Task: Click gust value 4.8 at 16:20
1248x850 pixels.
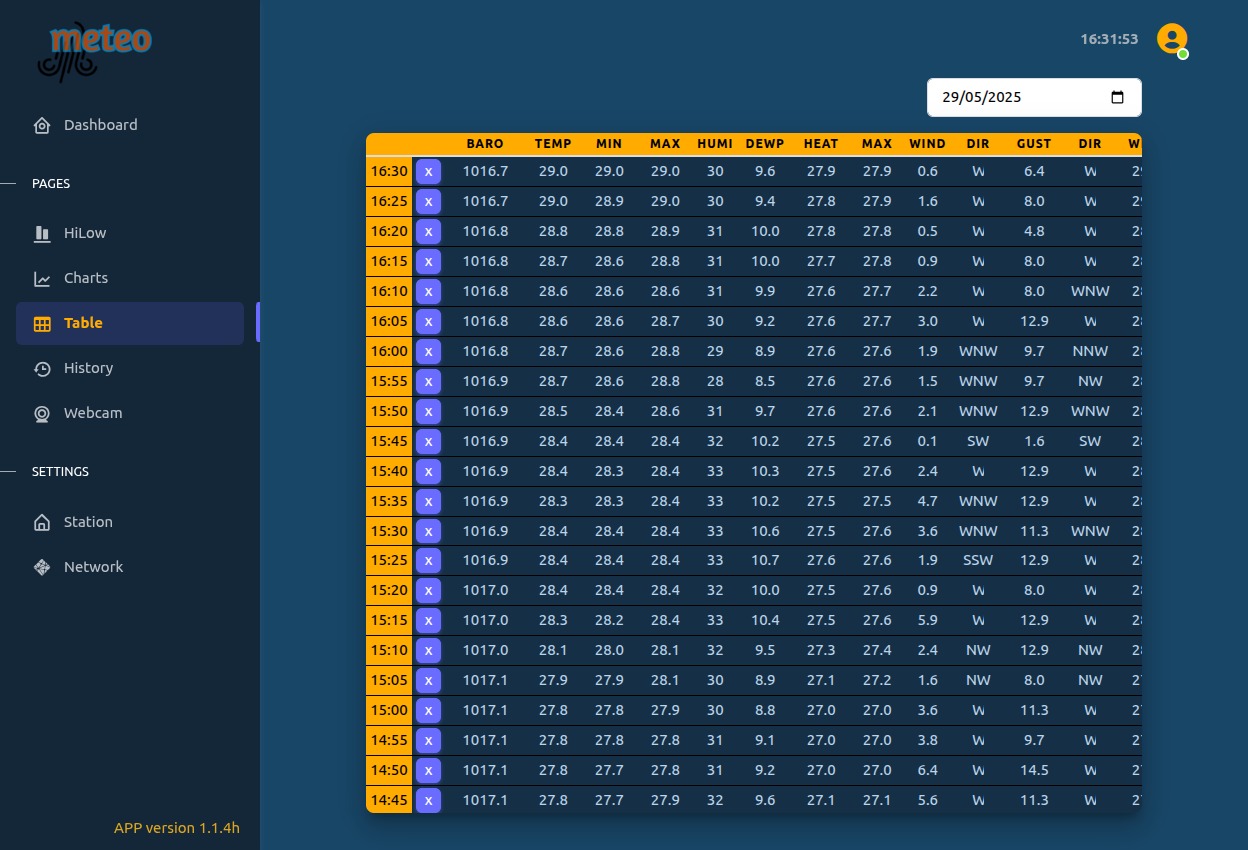Action: pos(1034,231)
